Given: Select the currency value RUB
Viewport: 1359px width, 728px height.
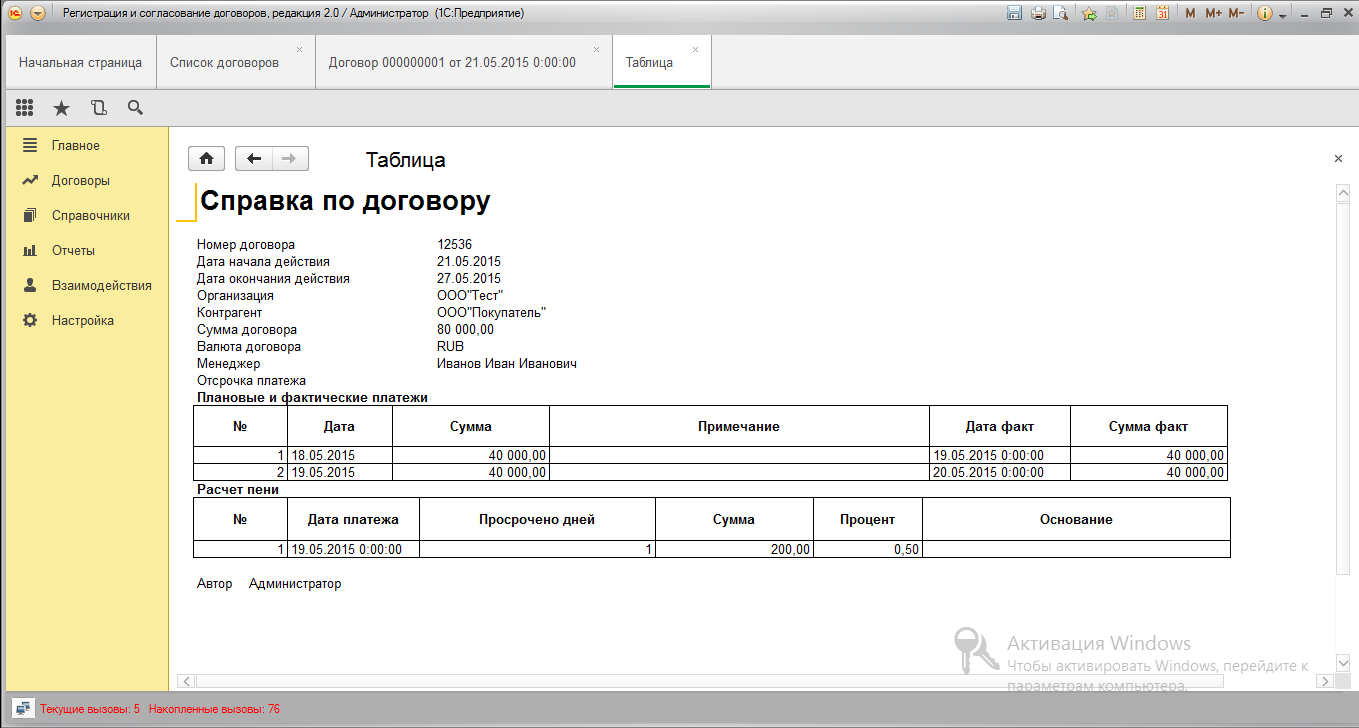Looking at the screenshot, I should pyautogui.click(x=451, y=347).
